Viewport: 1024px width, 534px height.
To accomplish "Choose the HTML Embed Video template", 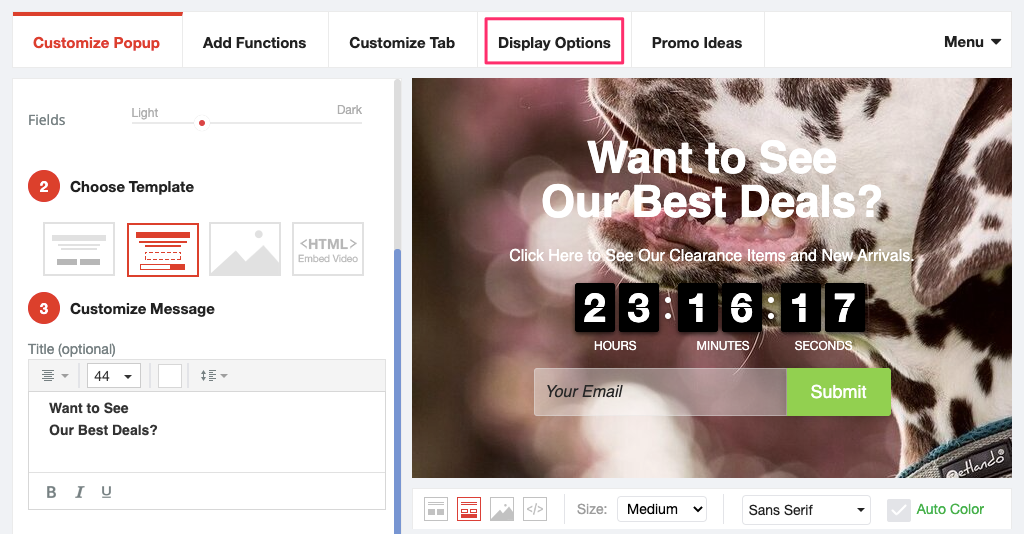I will [x=328, y=249].
